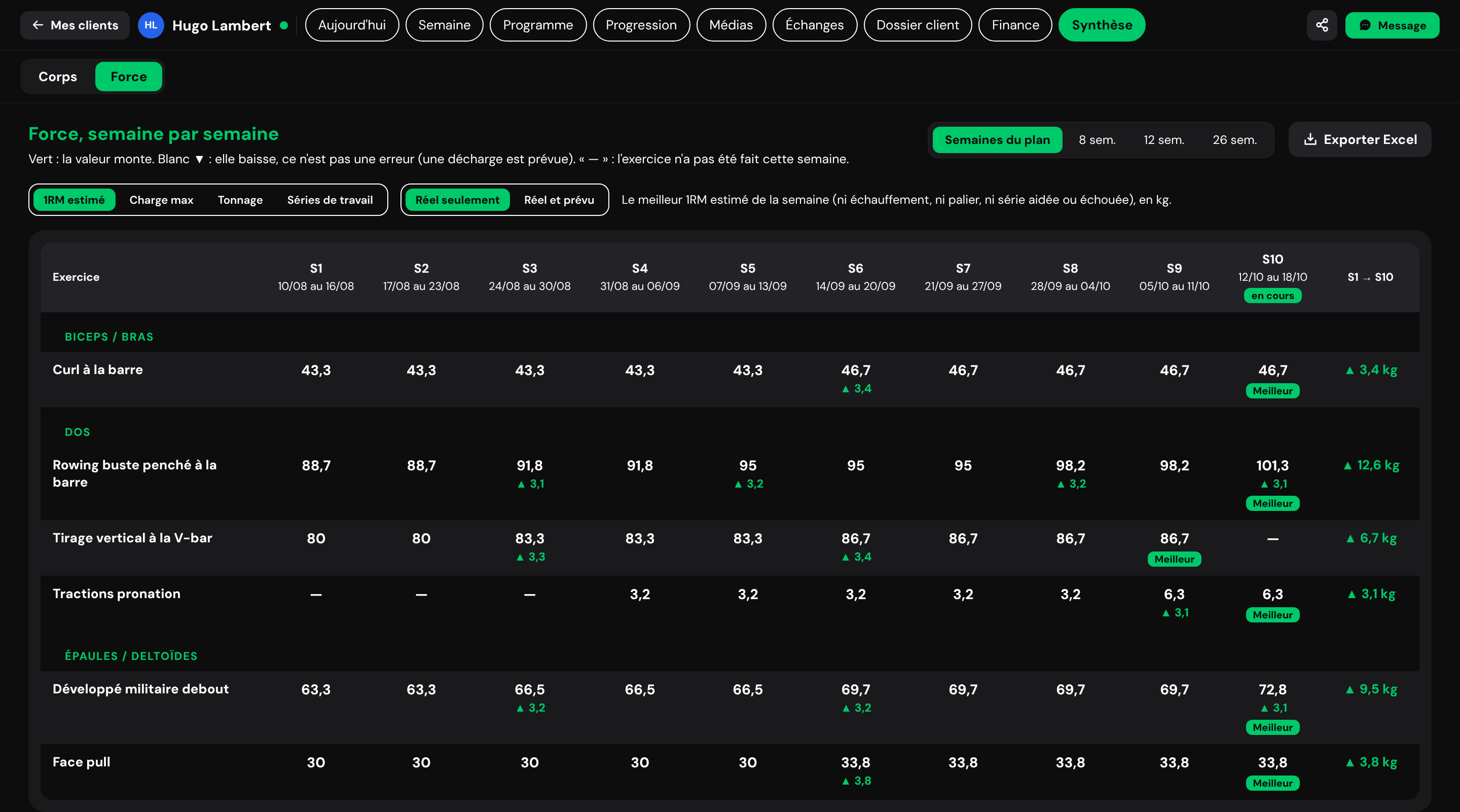Open the Aujourd'hui tab
The height and width of the screenshot is (812, 1460).
(352, 25)
